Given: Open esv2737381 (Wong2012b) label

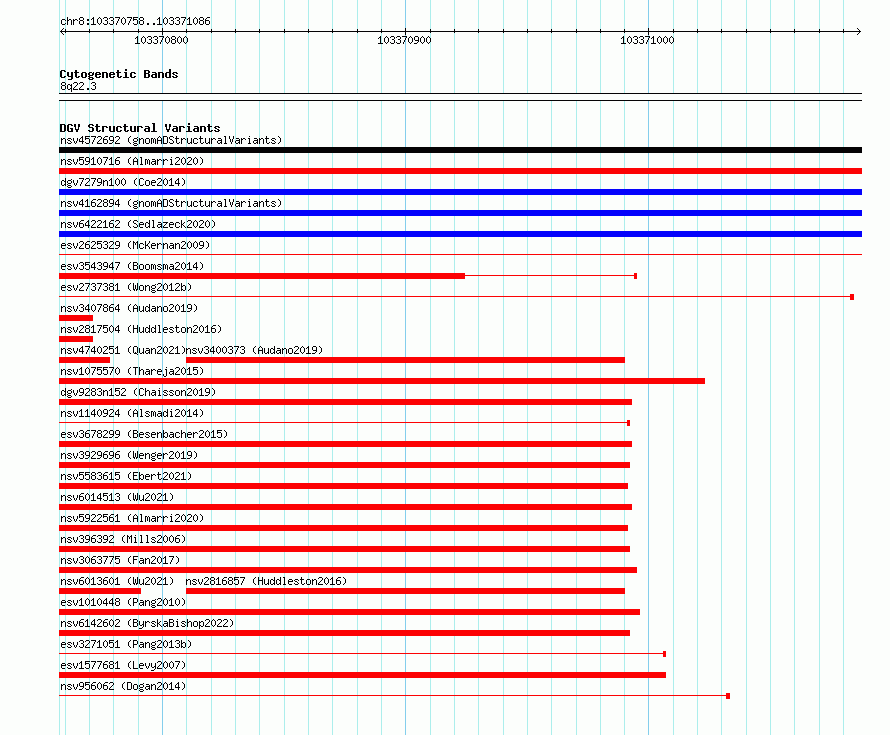Looking at the screenshot, I should point(126,287).
